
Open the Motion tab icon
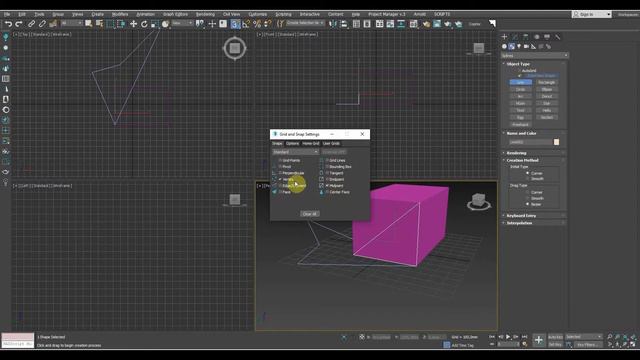[x=536, y=37]
